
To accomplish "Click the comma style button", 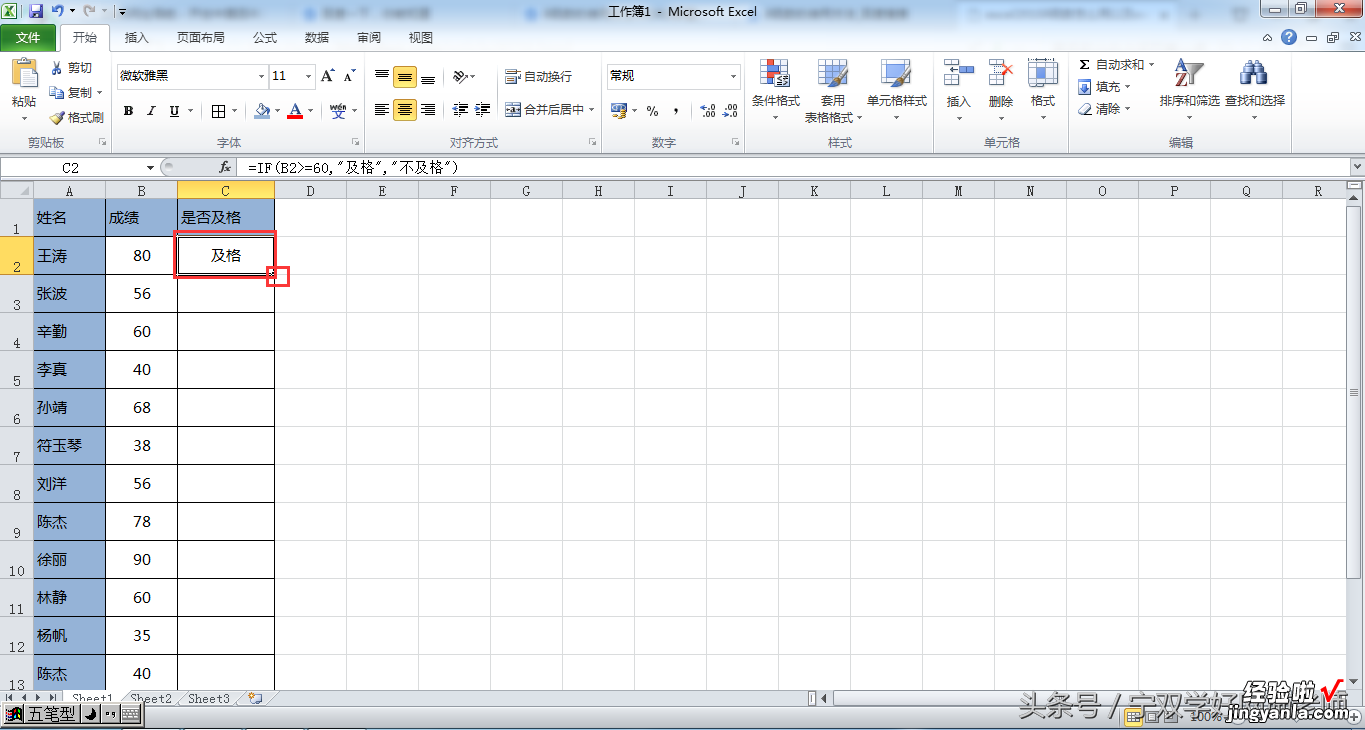I will point(676,111).
